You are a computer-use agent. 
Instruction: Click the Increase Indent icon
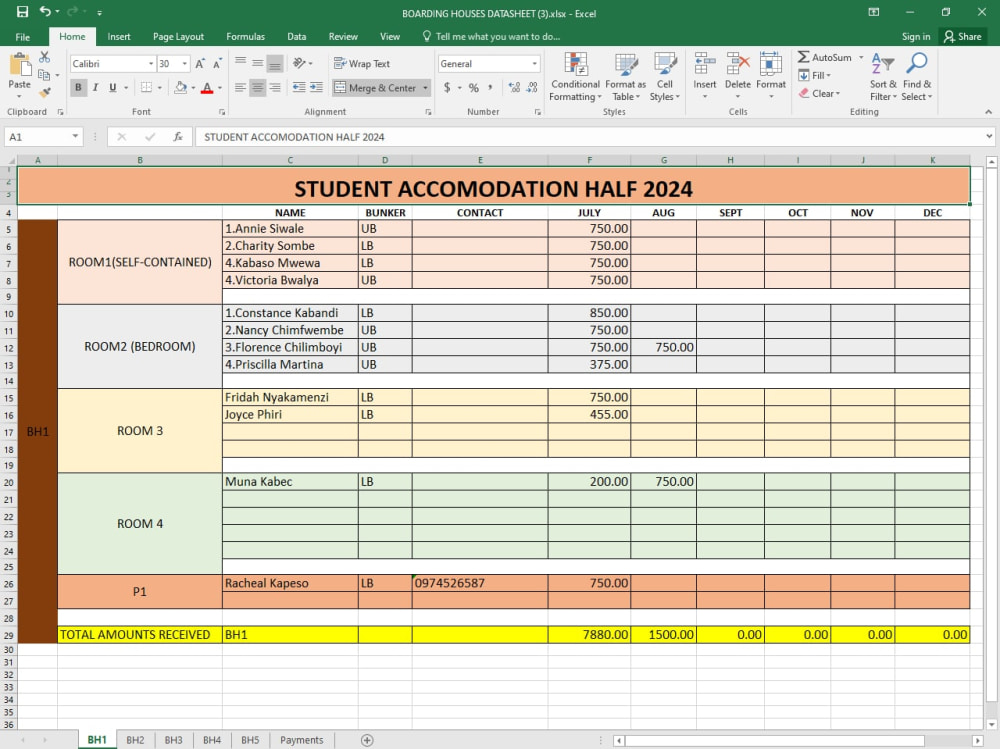(316, 87)
